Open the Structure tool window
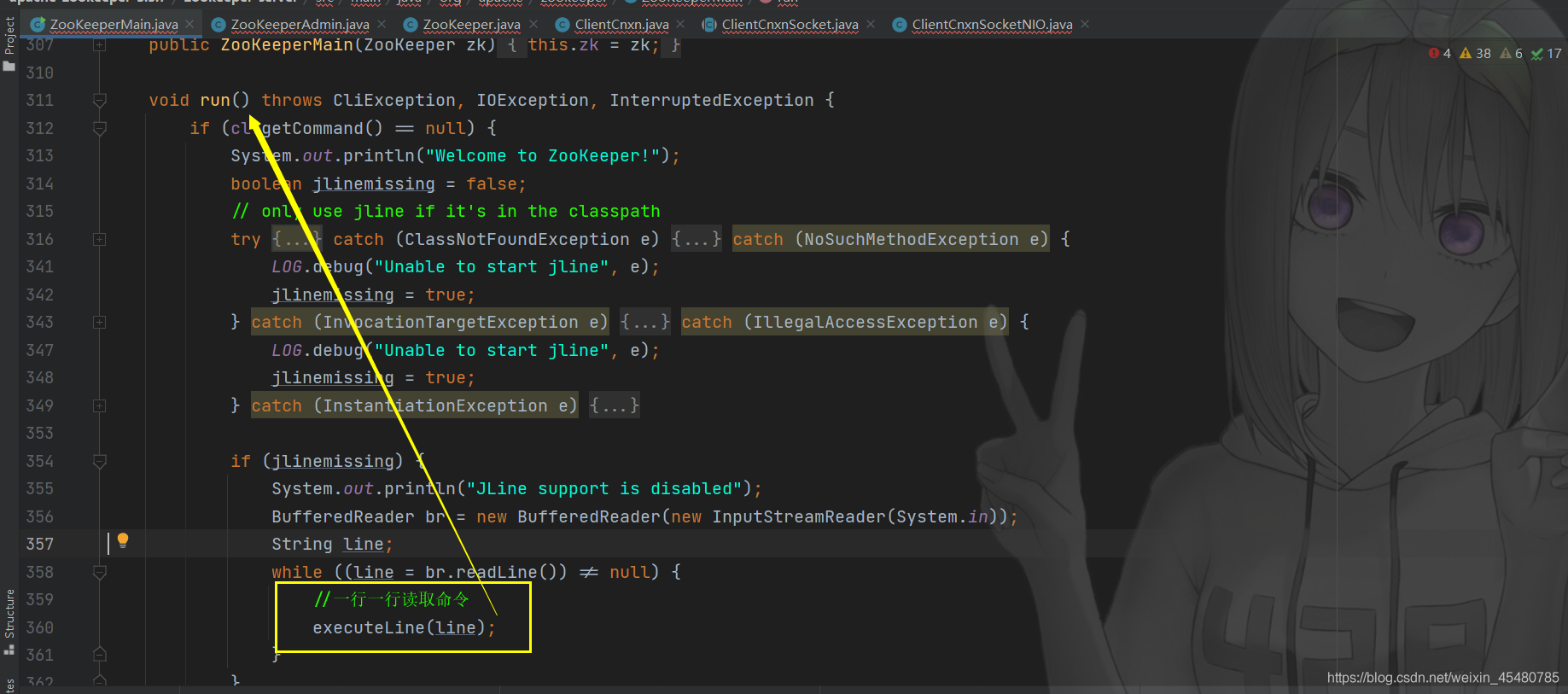The image size is (1568, 694). tap(9, 621)
